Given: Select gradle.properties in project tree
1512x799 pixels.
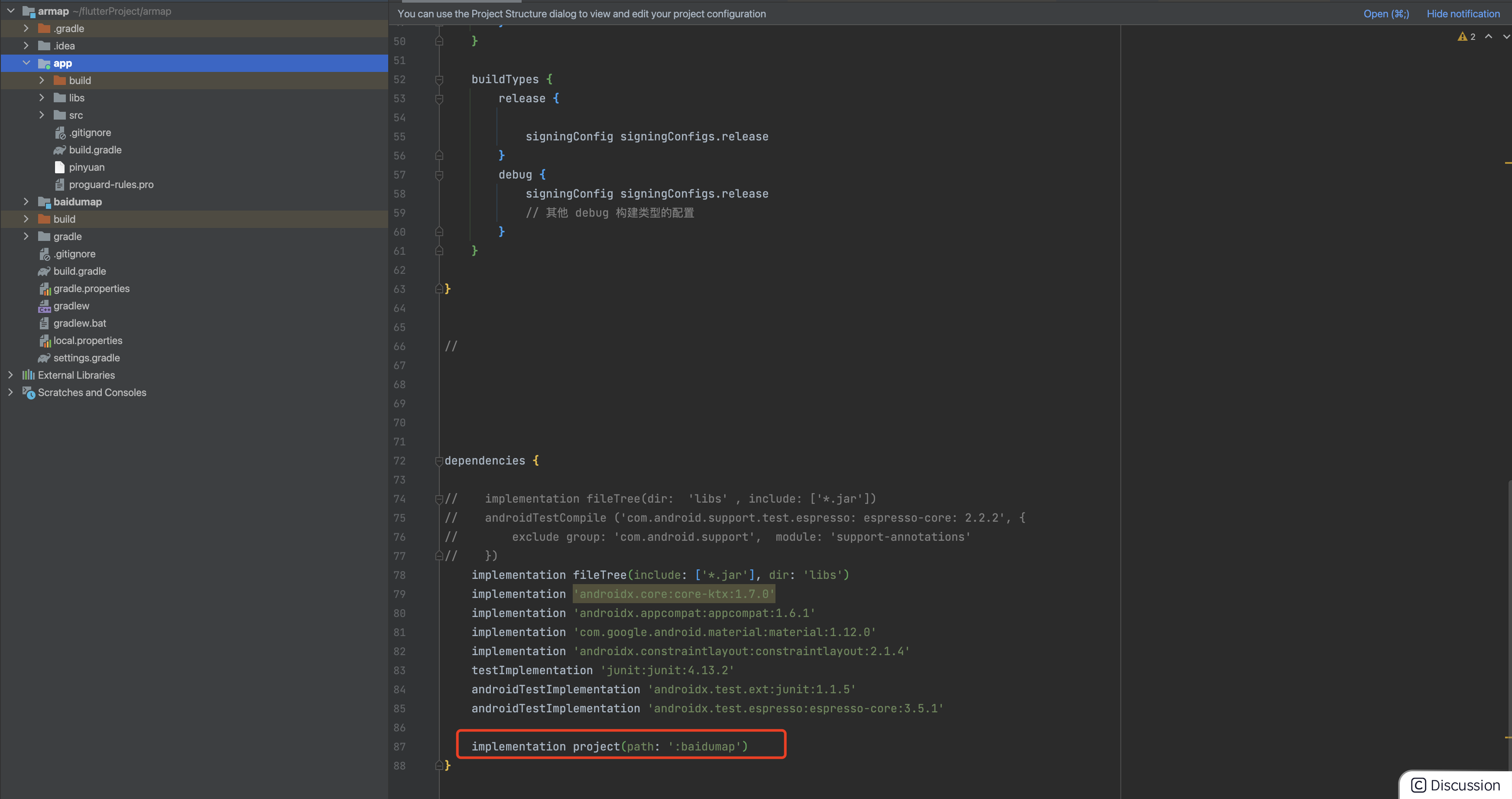Looking at the screenshot, I should point(91,288).
